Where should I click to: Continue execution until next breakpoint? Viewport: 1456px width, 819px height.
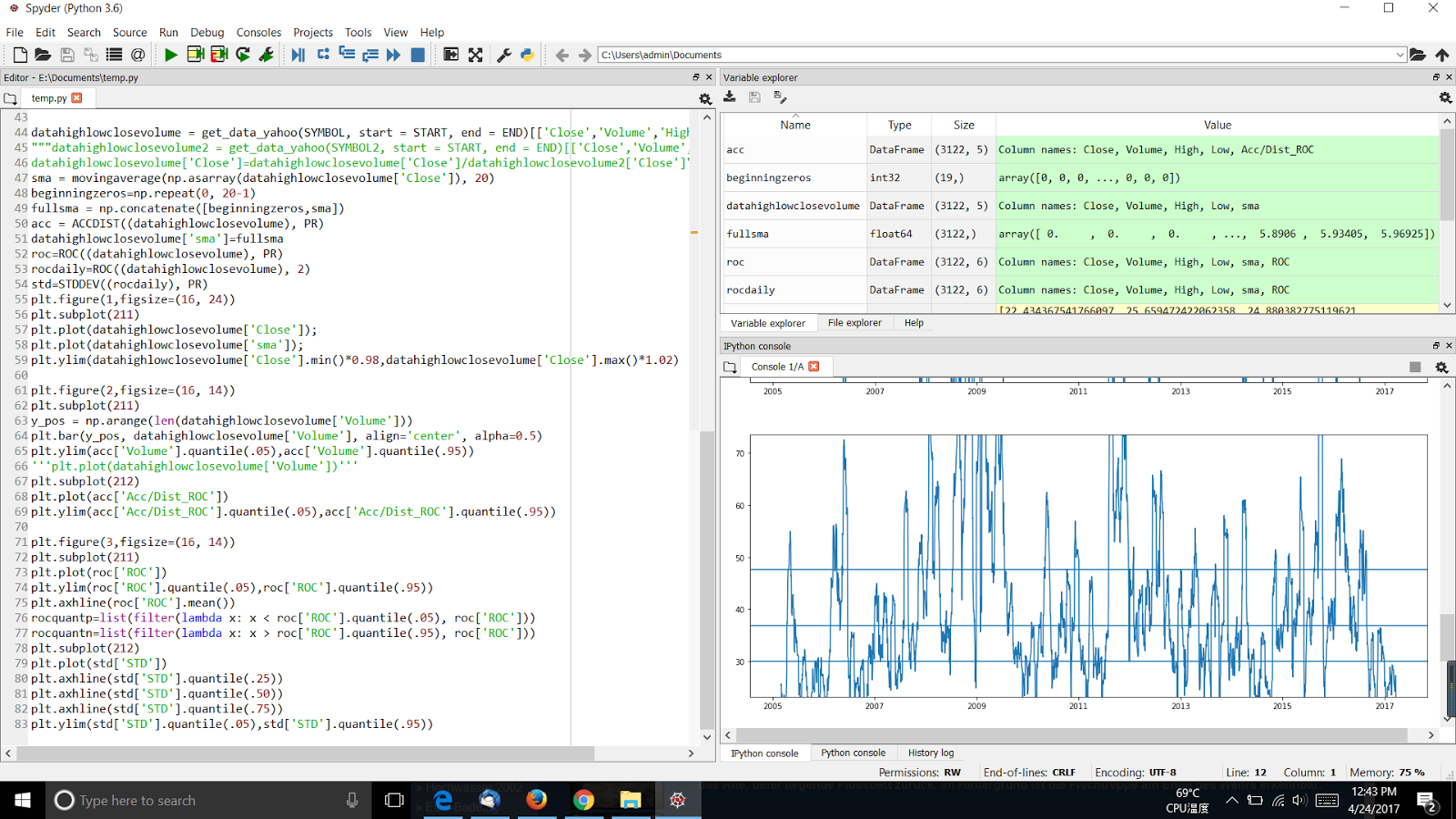point(393,56)
